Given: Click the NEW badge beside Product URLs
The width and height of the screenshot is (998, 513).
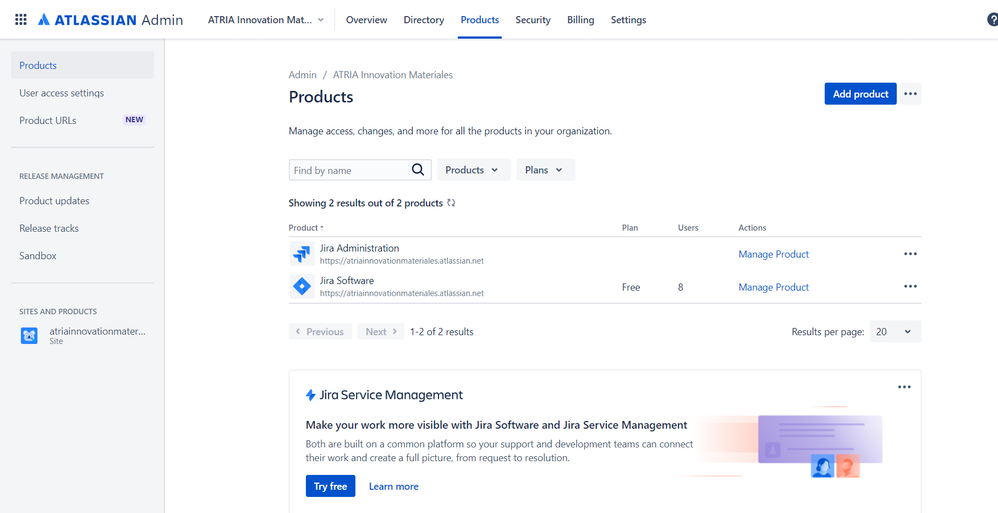Looking at the screenshot, I should (x=134, y=120).
